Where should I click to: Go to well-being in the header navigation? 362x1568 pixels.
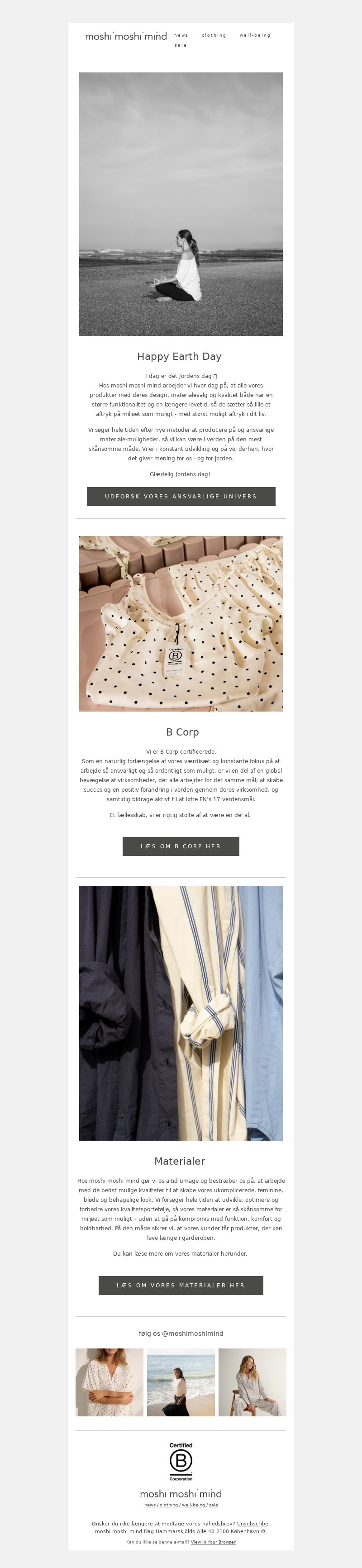255,35
